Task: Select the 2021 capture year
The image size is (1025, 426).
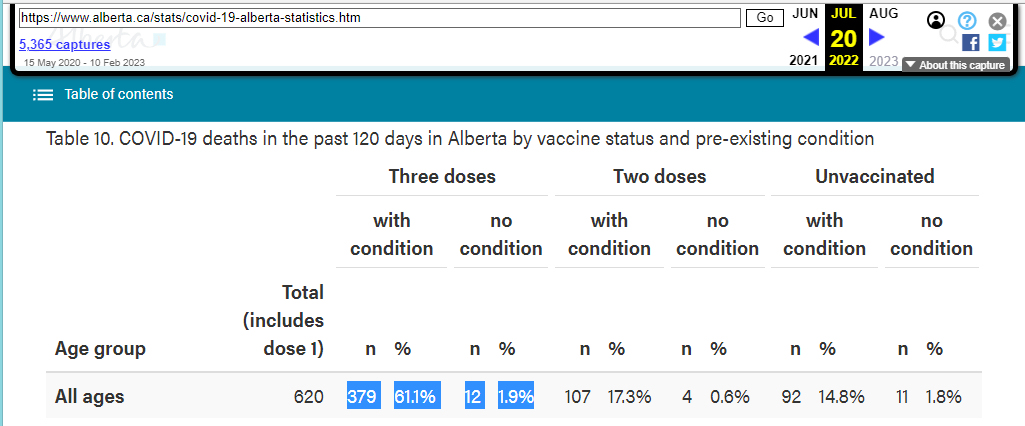Action: click(x=804, y=61)
